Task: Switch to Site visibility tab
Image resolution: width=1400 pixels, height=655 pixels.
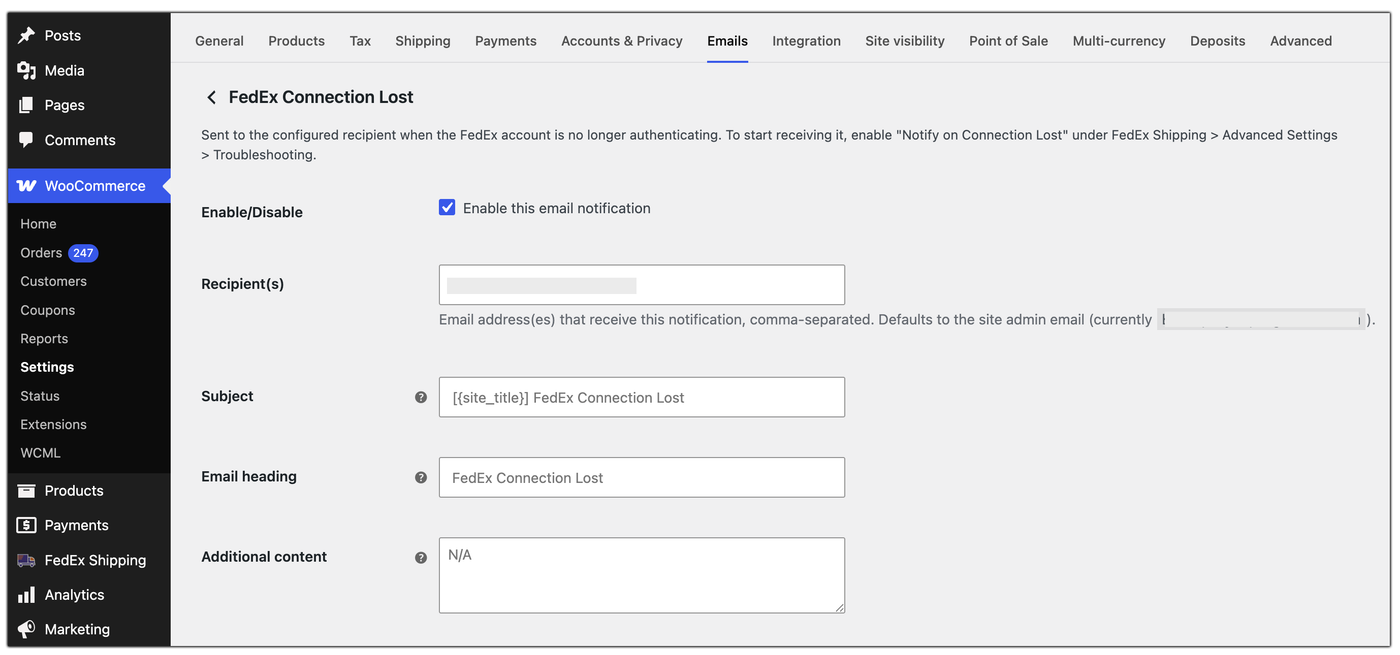Action: (x=905, y=41)
